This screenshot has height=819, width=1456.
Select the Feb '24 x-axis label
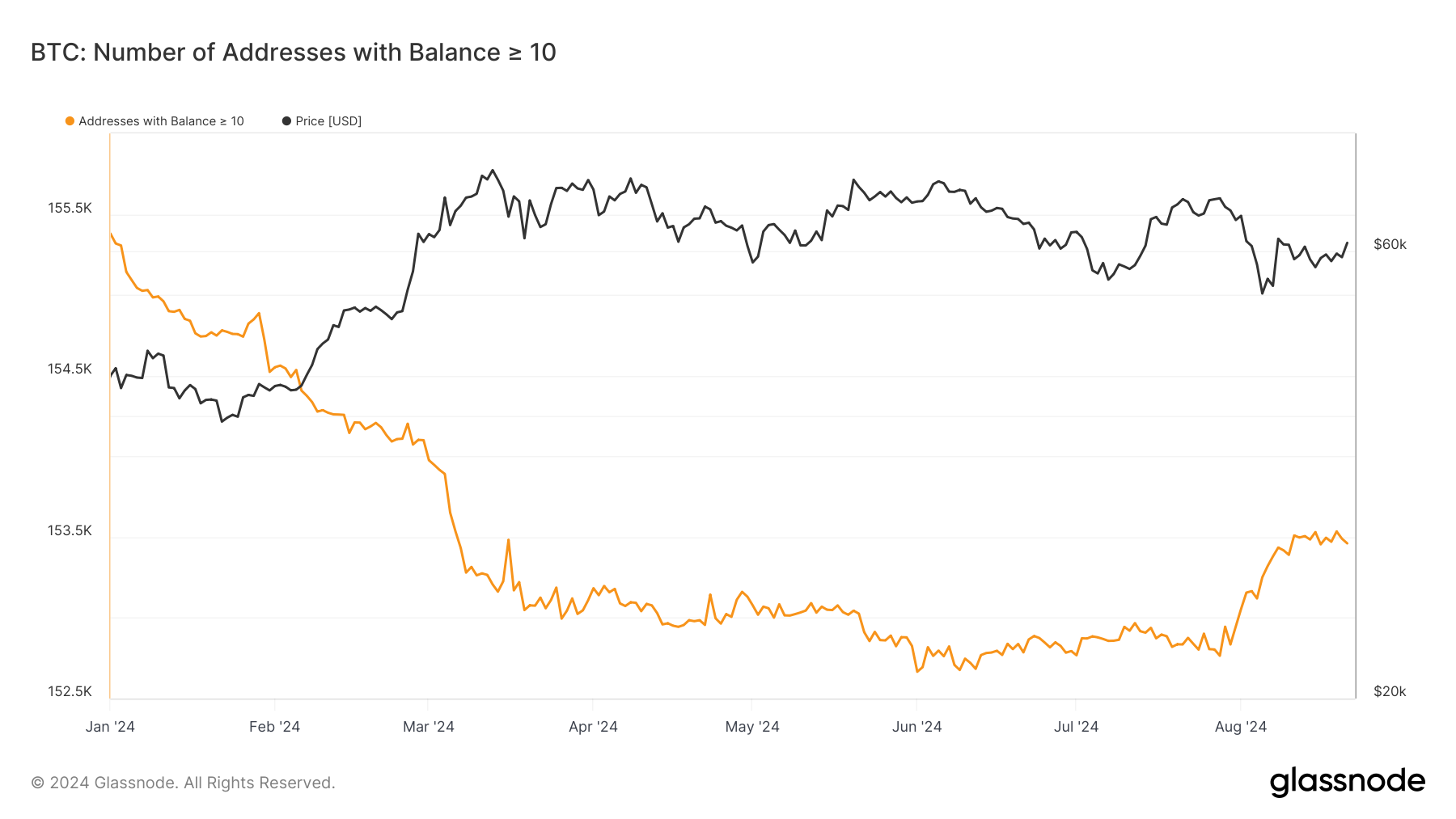(x=274, y=727)
